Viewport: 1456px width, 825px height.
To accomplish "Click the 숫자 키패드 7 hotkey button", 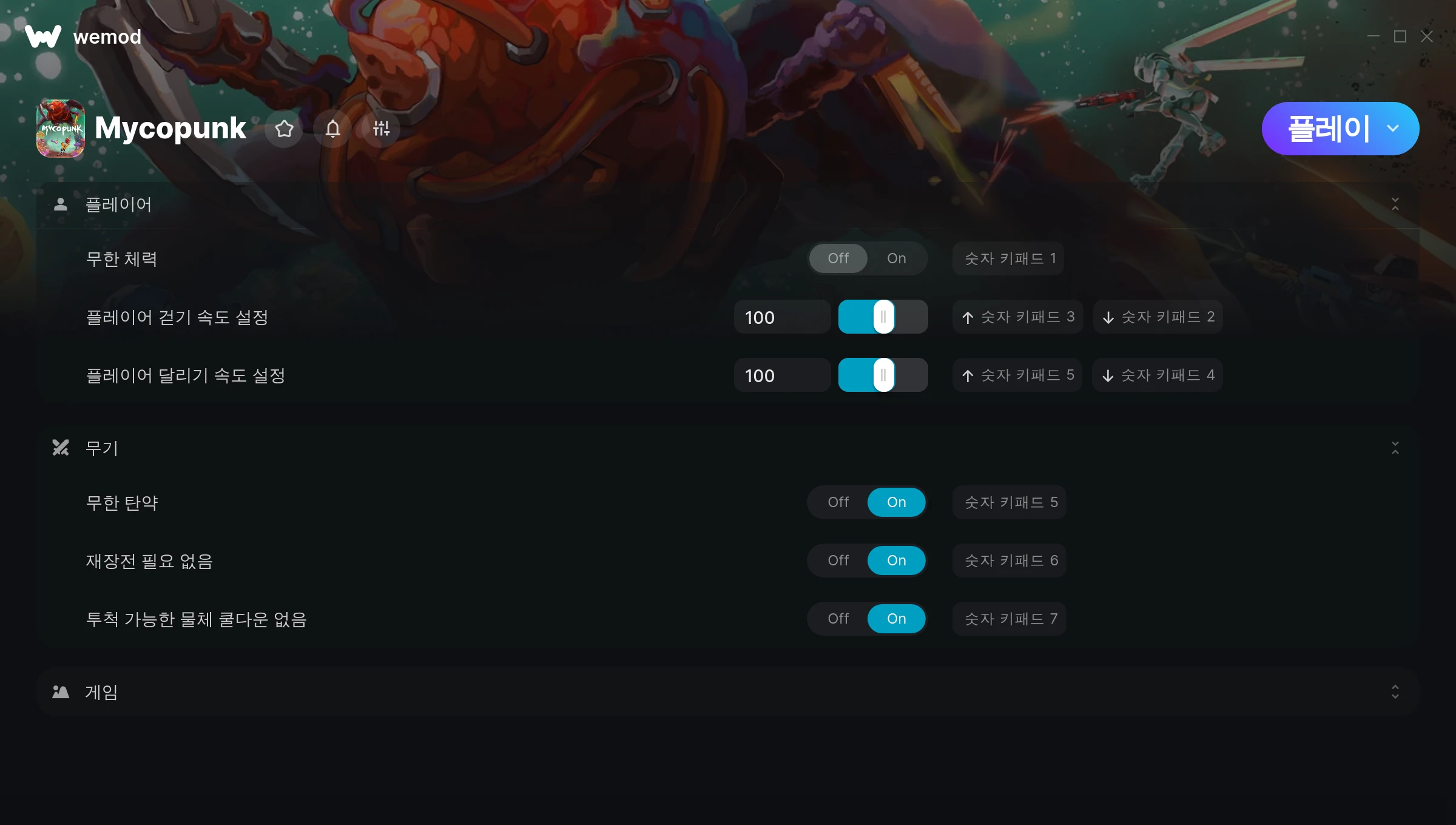I will coord(1009,619).
